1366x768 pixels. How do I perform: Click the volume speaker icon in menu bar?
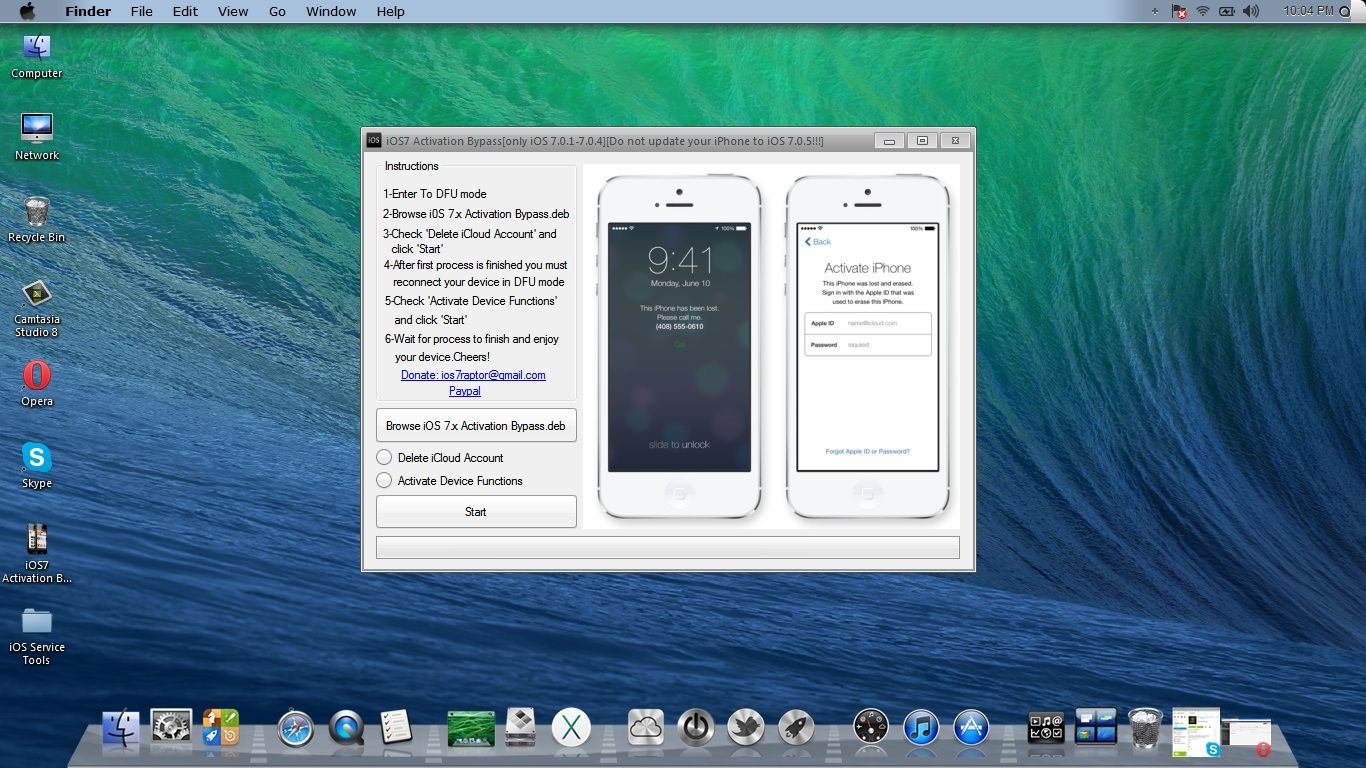click(1251, 11)
